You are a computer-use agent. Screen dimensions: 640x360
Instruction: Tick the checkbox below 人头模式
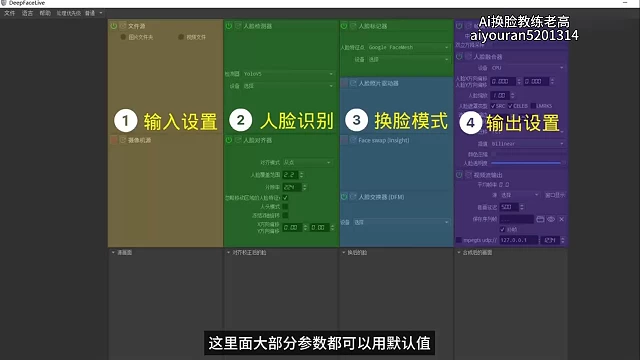point(285,215)
